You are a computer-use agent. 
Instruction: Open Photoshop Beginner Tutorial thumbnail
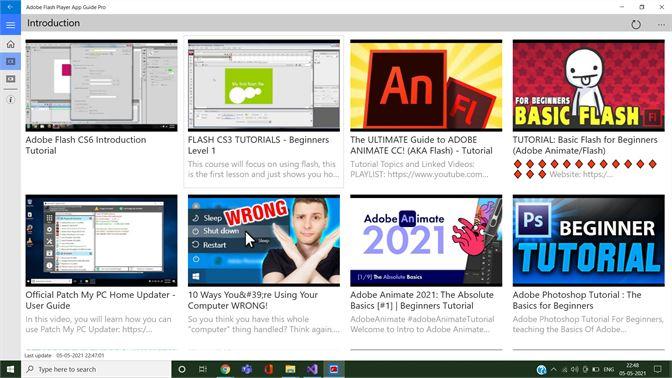coord(588,241)
